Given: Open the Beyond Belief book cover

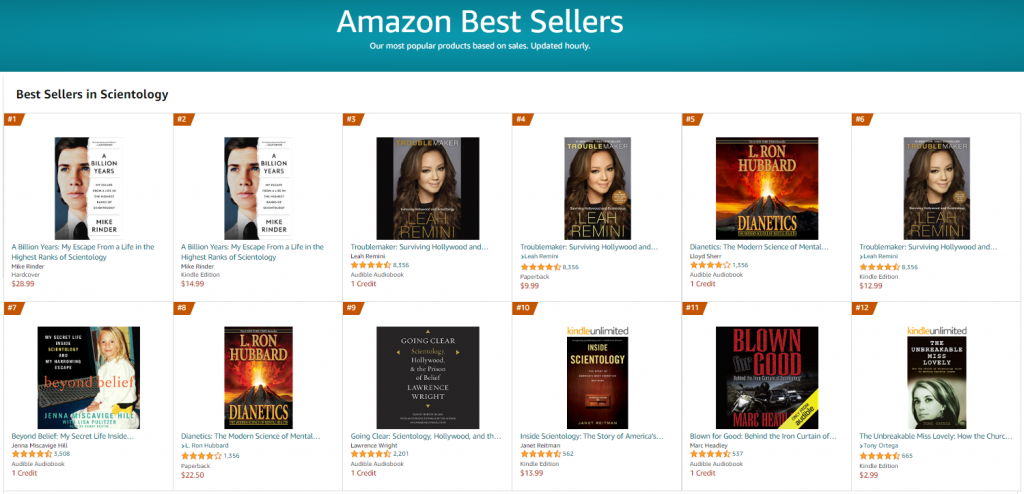Looking at the screenshot, I should tap(88, 378).
